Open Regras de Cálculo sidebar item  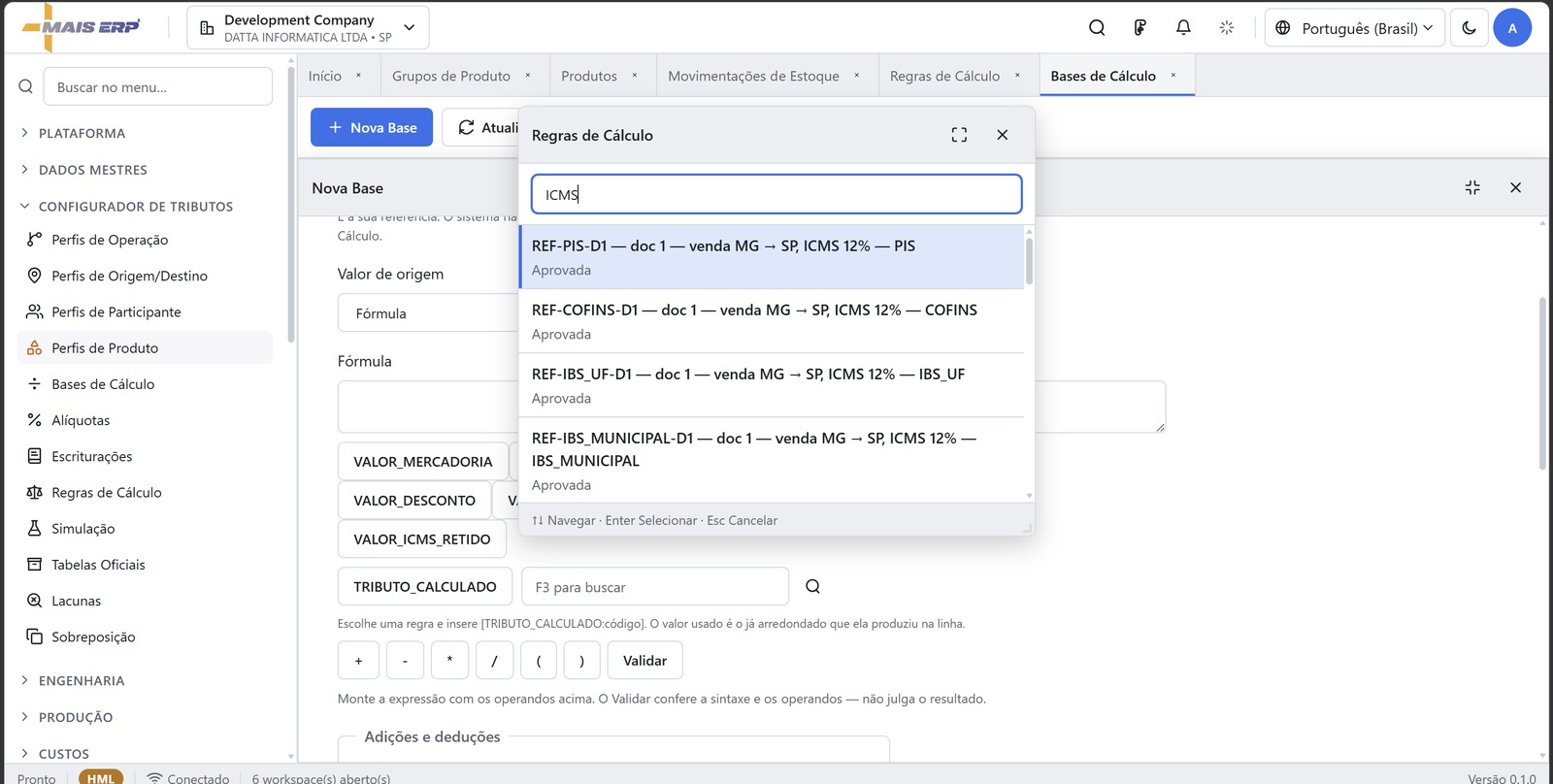[146, 492]
